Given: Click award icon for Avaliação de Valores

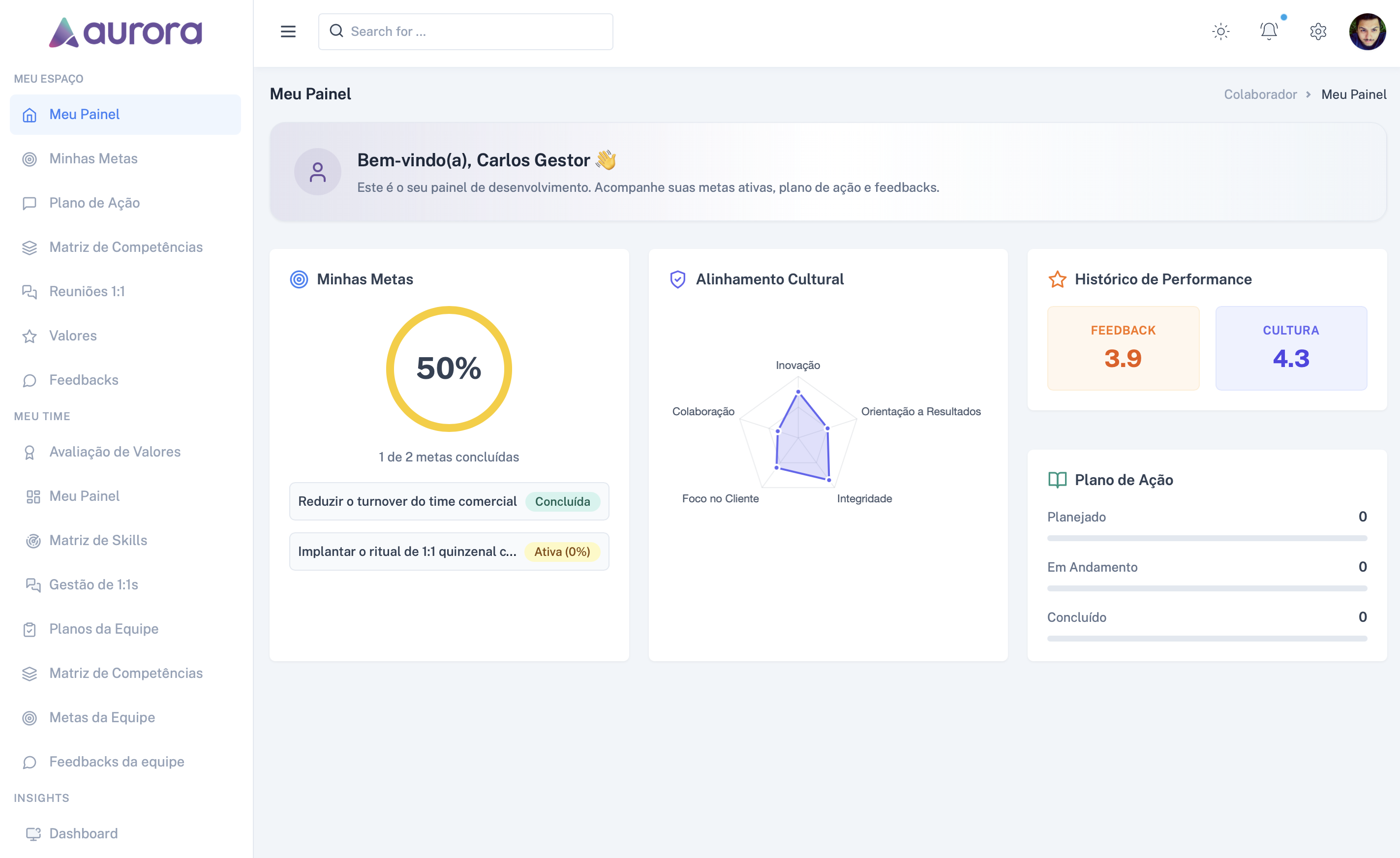Looking at the screenshot, I should 30,452.
